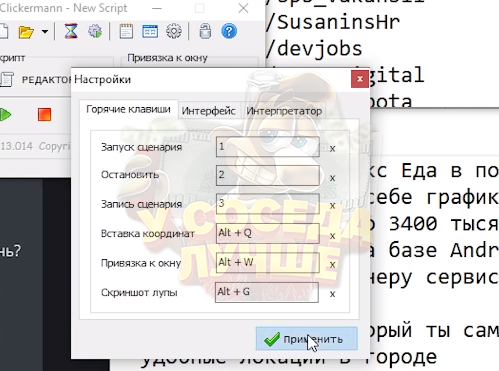The width and height of the screenshot is (499, 371).
Task: Open the blue help question mark icon
Action: tap(229, 32)
